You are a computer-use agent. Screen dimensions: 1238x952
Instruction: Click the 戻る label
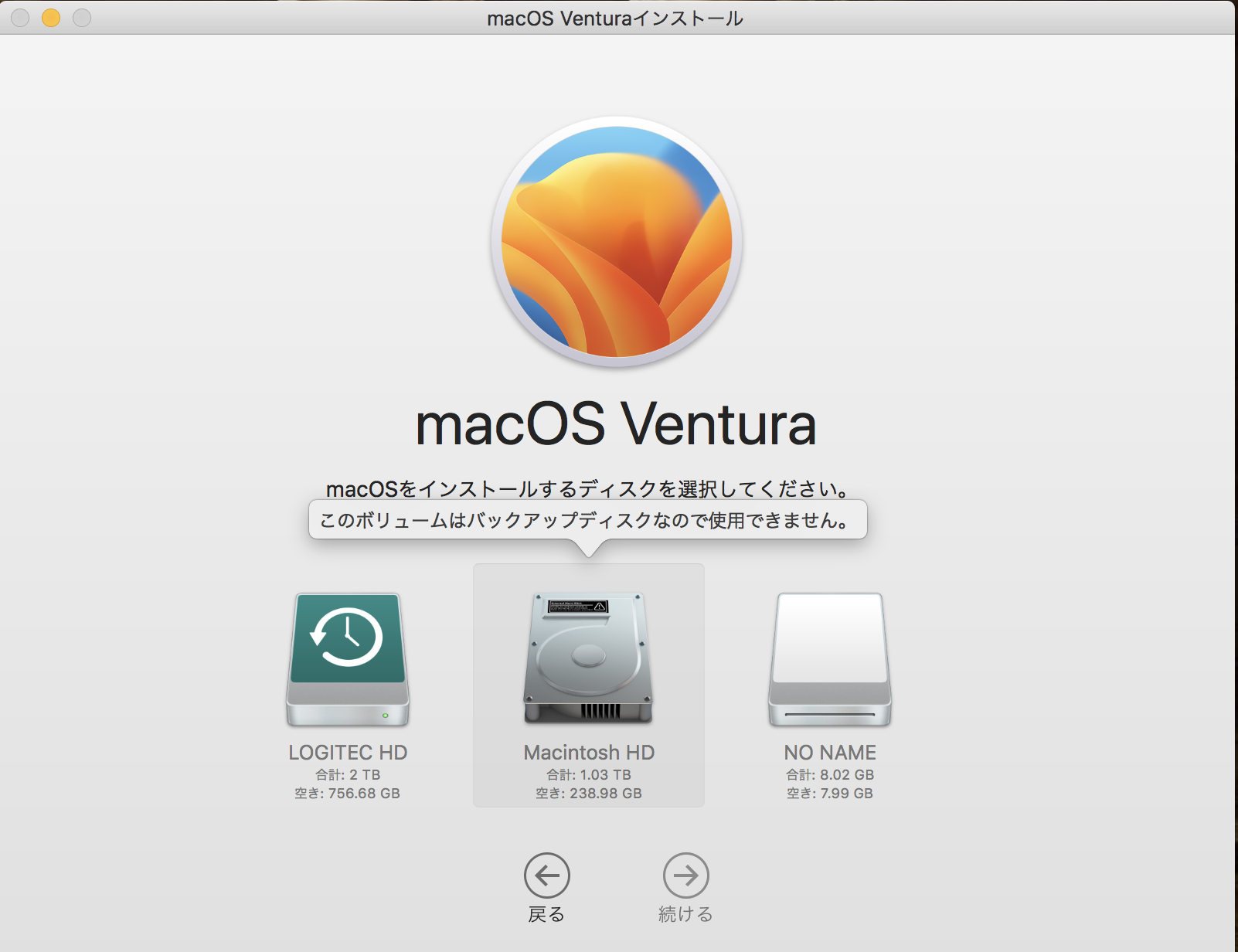click(546, 915)
